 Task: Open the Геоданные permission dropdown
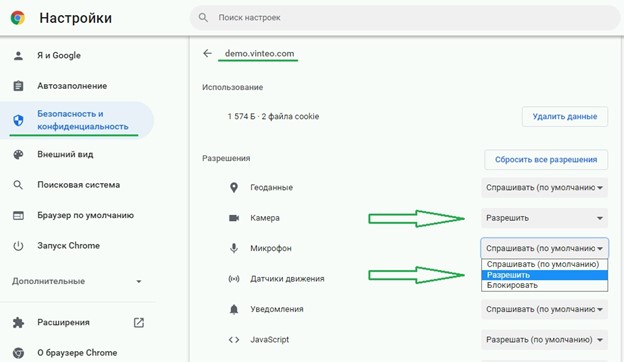point(544,187)
